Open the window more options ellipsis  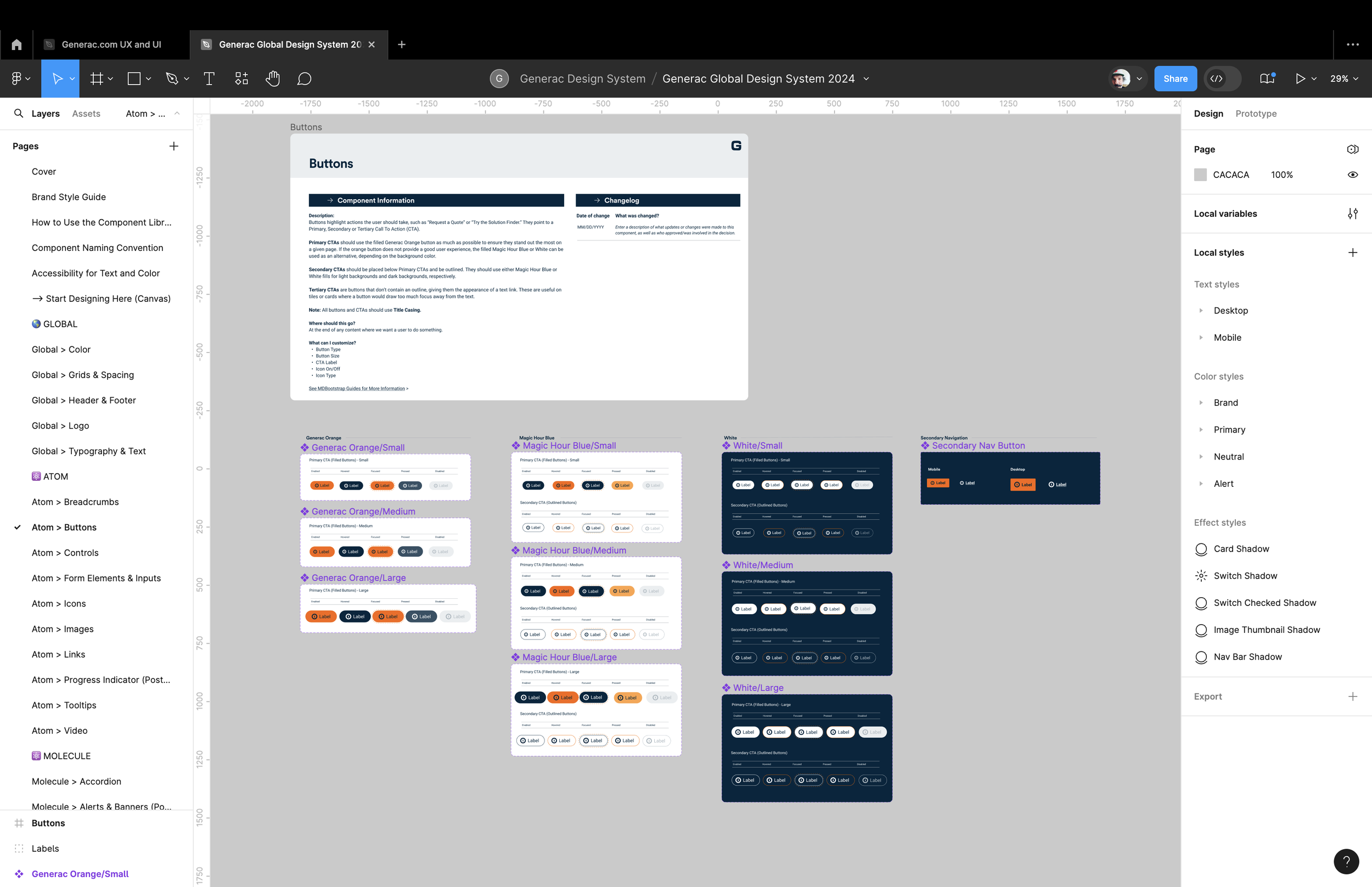[x=1352, y=44]
